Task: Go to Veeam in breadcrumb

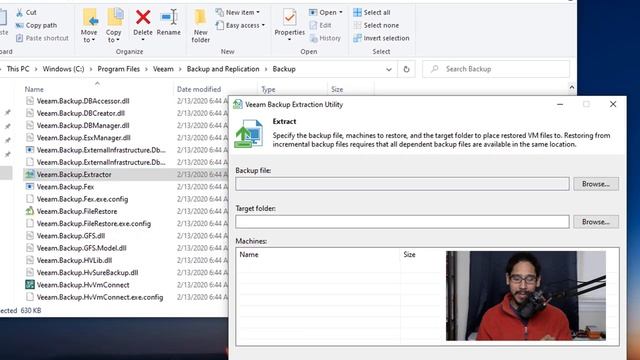Action: 163,69
